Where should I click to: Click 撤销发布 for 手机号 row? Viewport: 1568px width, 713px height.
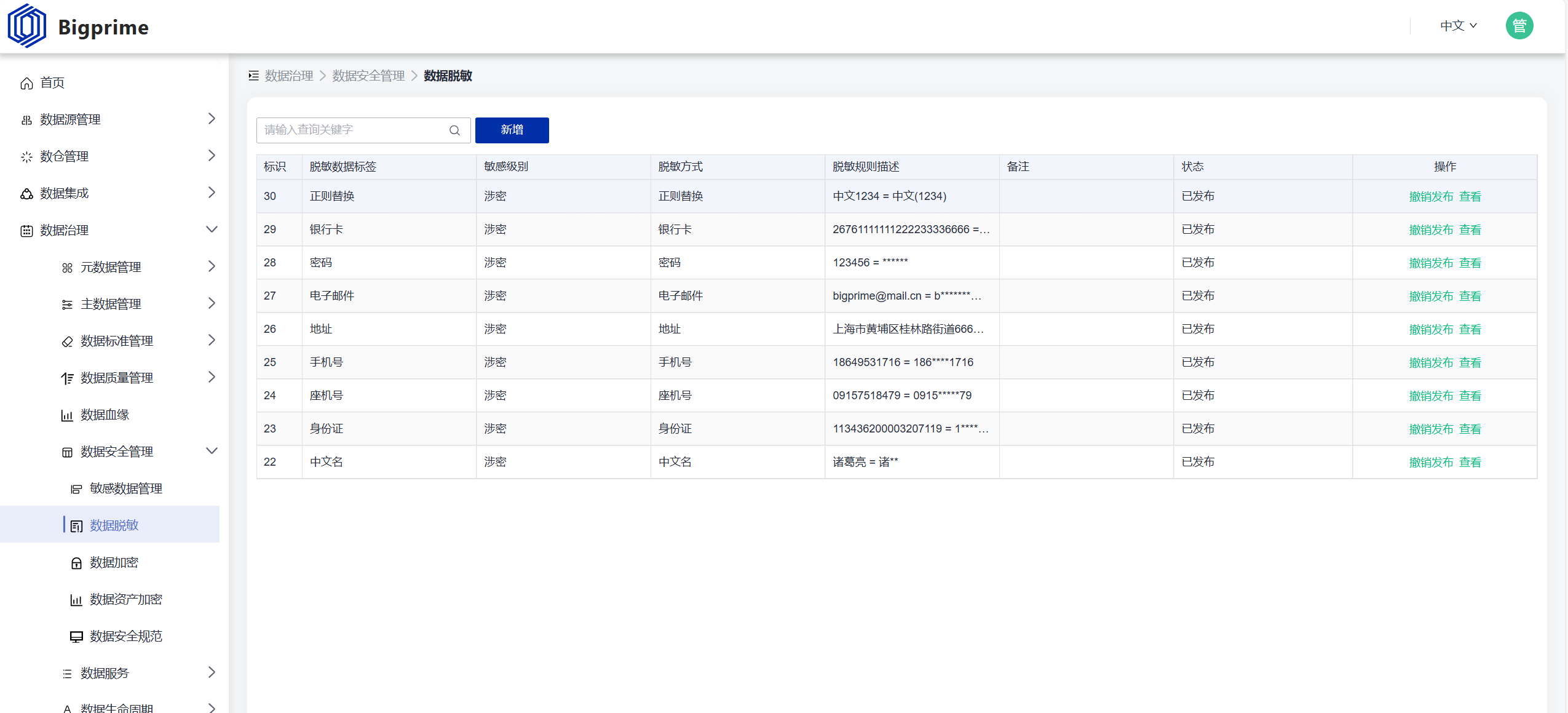coord(1431,362)
